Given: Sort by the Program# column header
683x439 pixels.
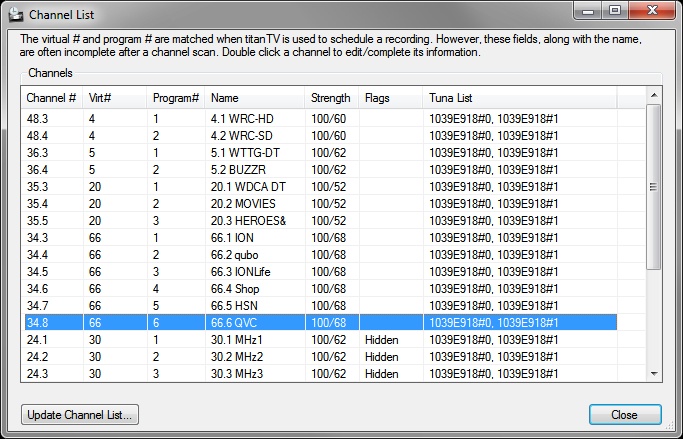Looking at the screenshot, I should coord(176,98).
